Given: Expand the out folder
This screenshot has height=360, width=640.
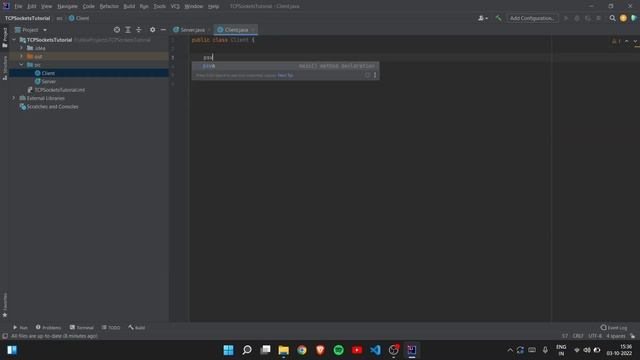Looking at the screenshot, I should pyautogui.click(x=22, y=56).
